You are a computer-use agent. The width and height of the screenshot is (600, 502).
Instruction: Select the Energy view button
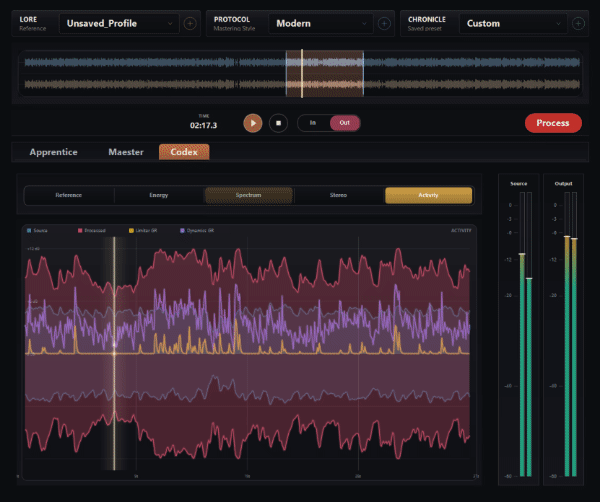tap(159, 195)
